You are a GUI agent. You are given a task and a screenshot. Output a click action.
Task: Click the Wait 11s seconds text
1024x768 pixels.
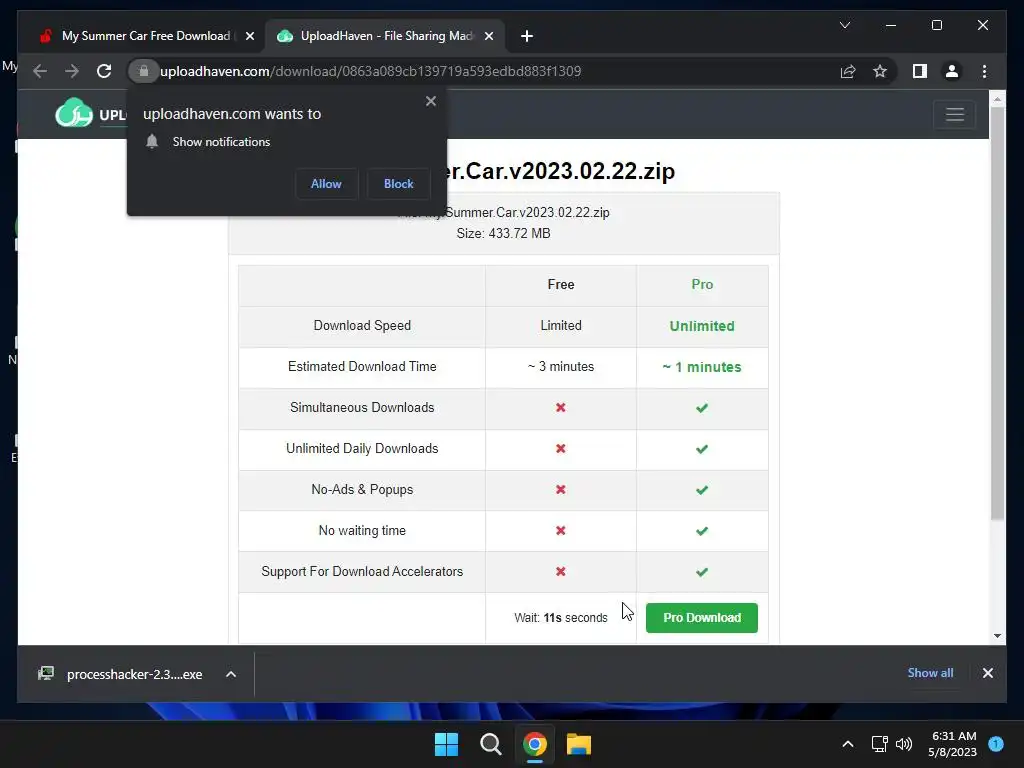coord(561,618)
